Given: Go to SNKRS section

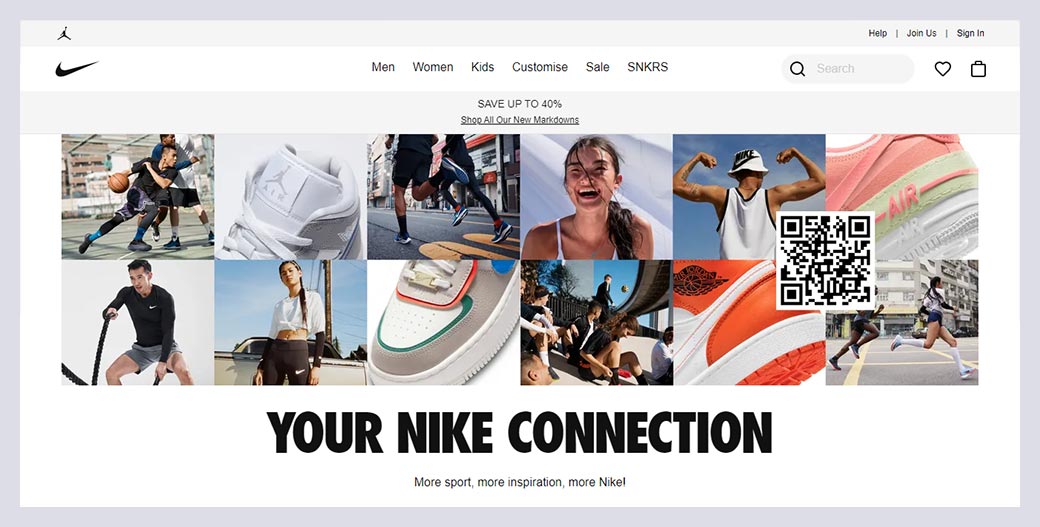Looking at the screenshot, I should pos(647,67).
